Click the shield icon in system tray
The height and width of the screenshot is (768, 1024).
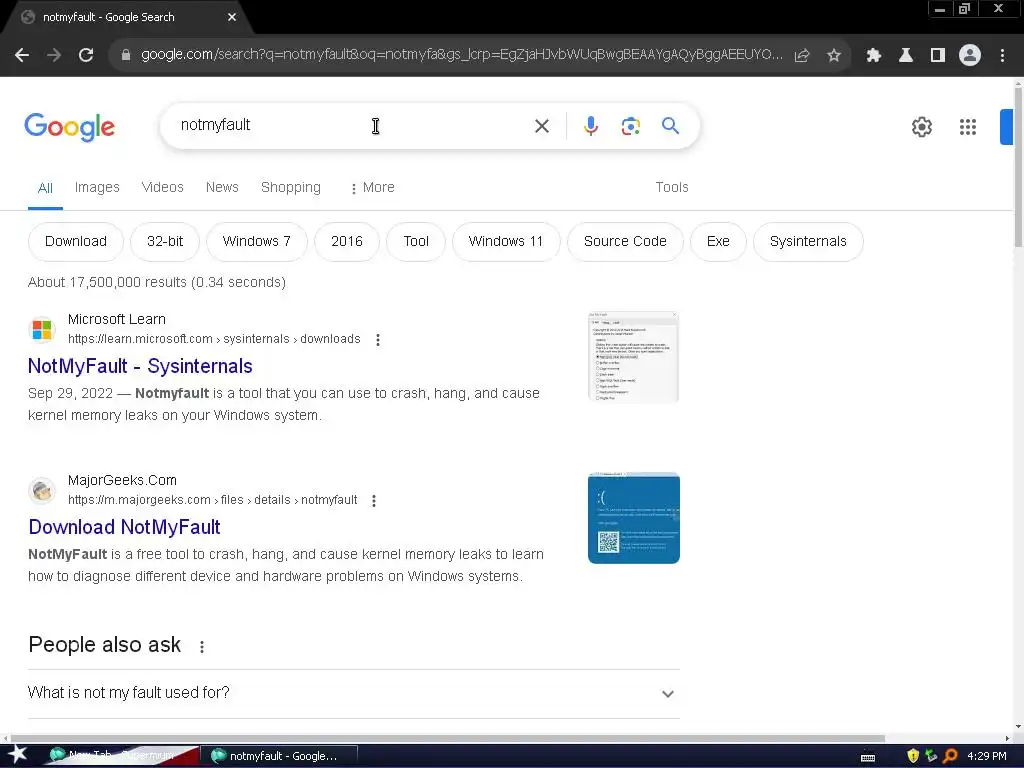point(912,756)
